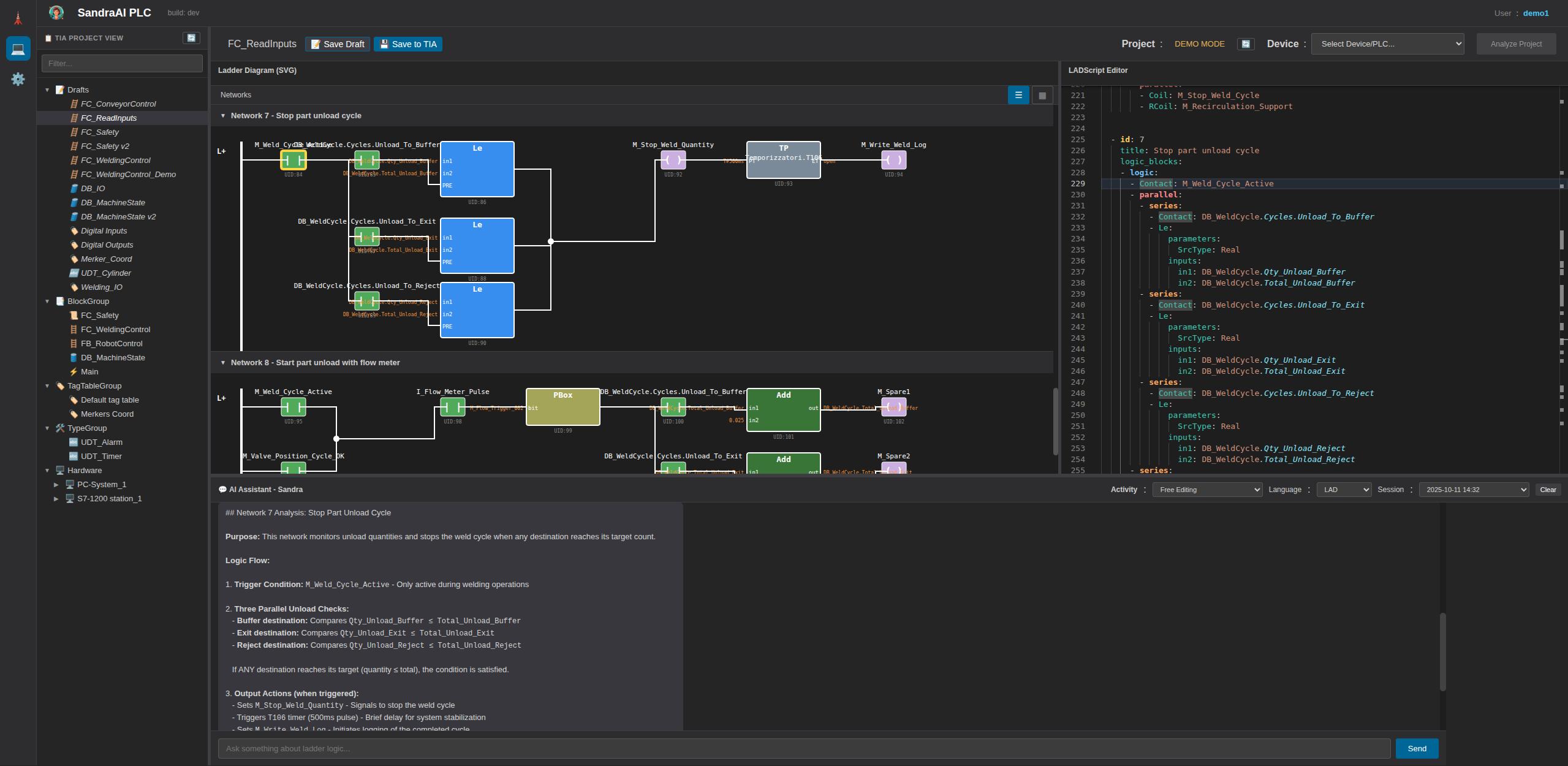Switch networks view to grid layout
This screenshot has height=766, width=1568.
1041,95
